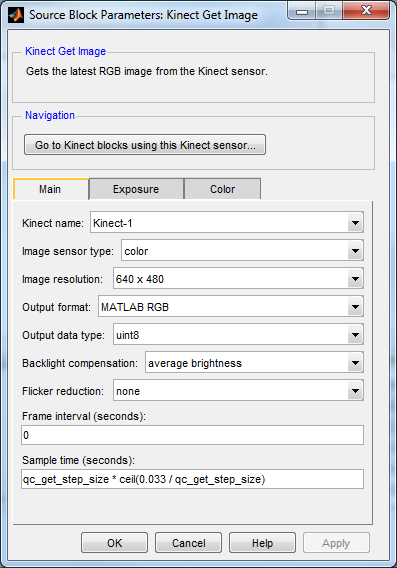Viewport: 397px width, 568px height.
Task: Click the 'Kinect Get Image' group title
Action: (66, 51)
